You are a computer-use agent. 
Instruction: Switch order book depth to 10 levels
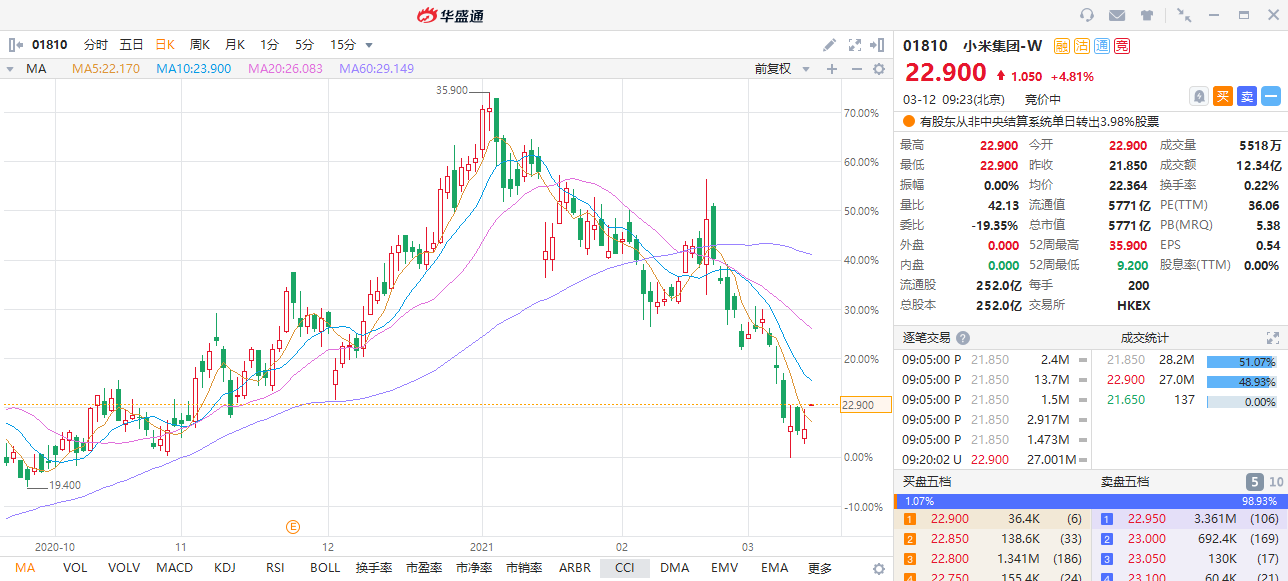coord(1275,482)
